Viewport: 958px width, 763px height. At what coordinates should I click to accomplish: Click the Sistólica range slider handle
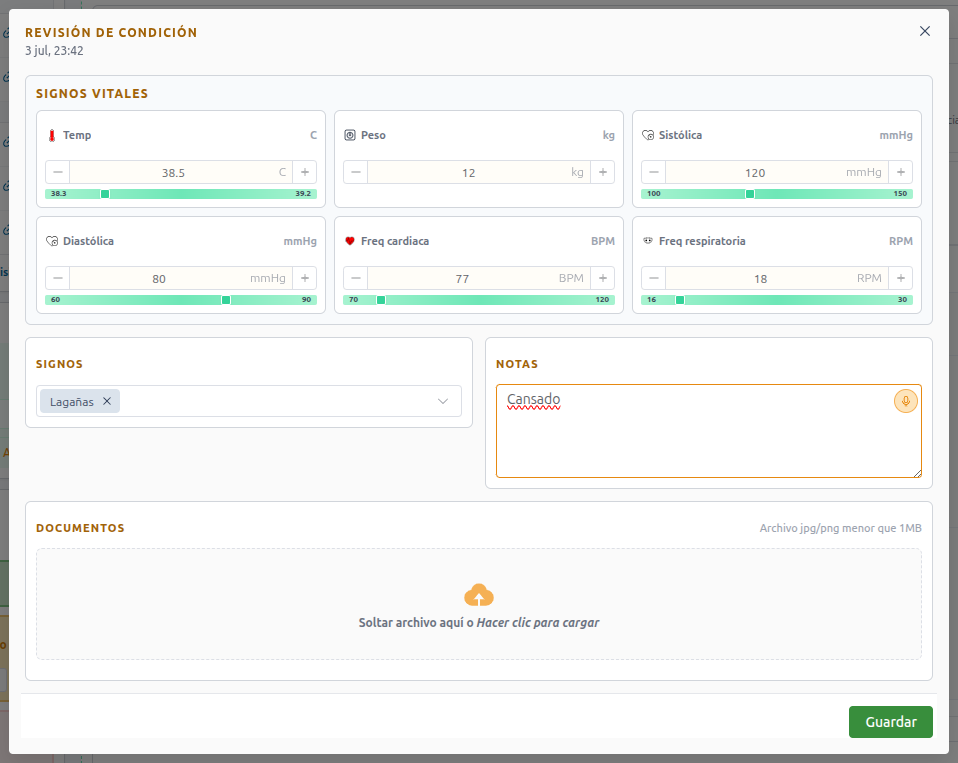tap(750, 194)
